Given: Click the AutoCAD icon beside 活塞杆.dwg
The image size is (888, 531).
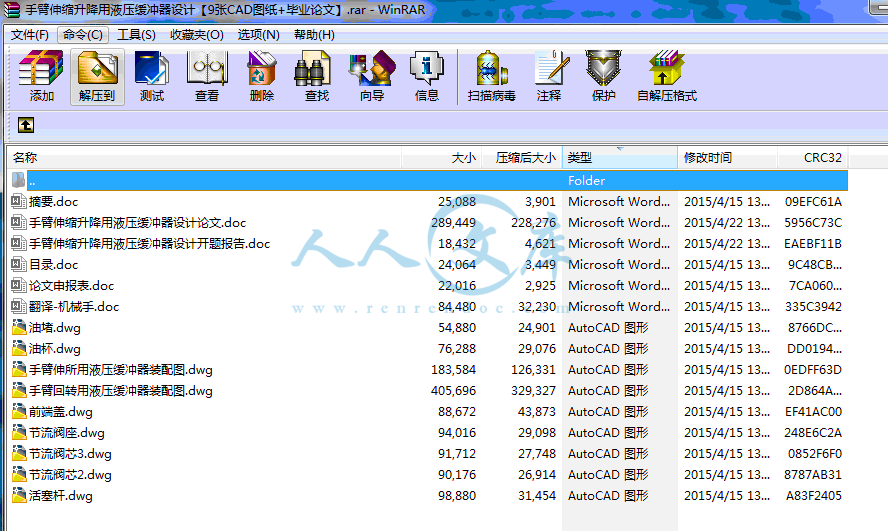Looking at the screenshot, I should (19, 495).
